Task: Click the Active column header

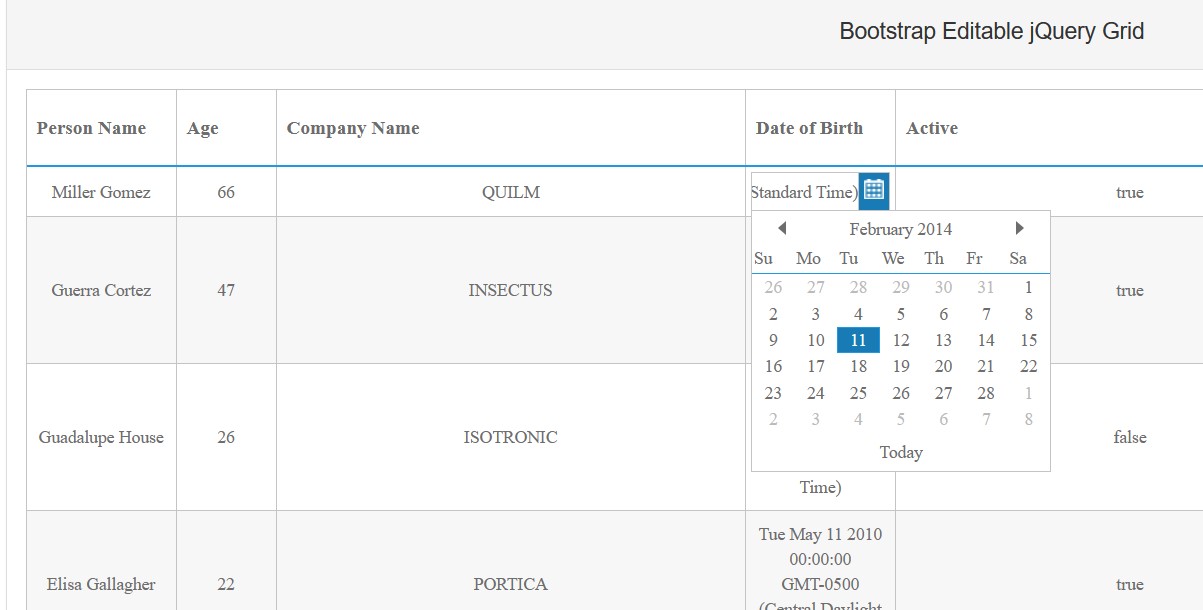Action: coord(932,128)
